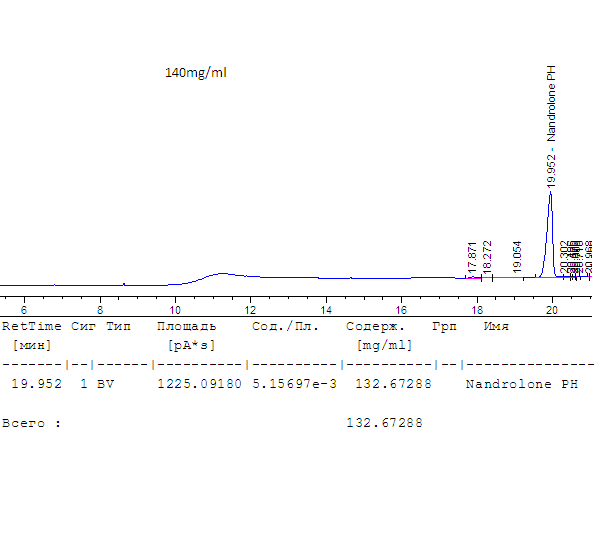Click the 19.054 retention time label
This screenshot has height=540, width=603.
517,256
